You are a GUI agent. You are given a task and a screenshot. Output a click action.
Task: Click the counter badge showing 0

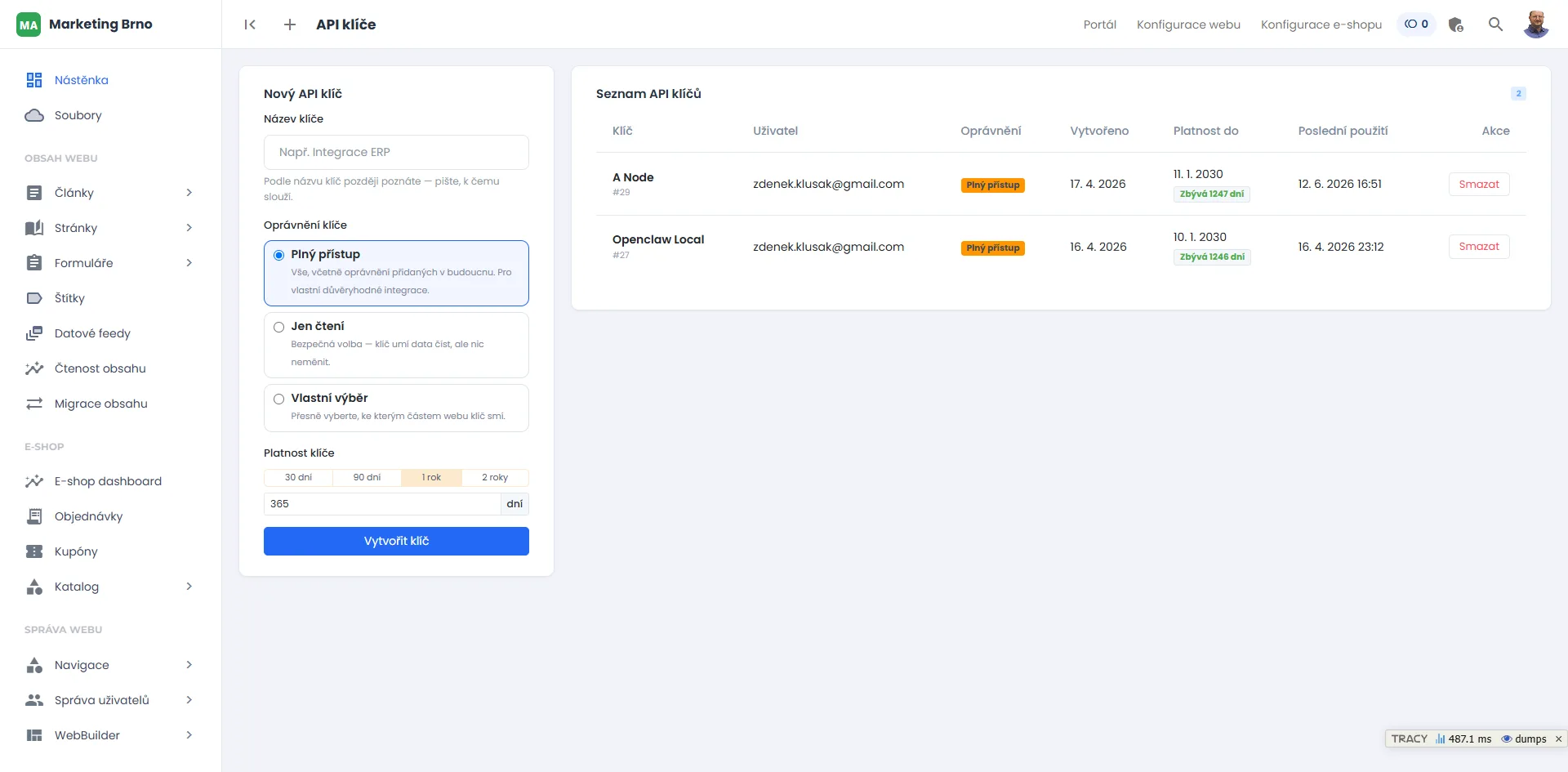coord(1417,25)
